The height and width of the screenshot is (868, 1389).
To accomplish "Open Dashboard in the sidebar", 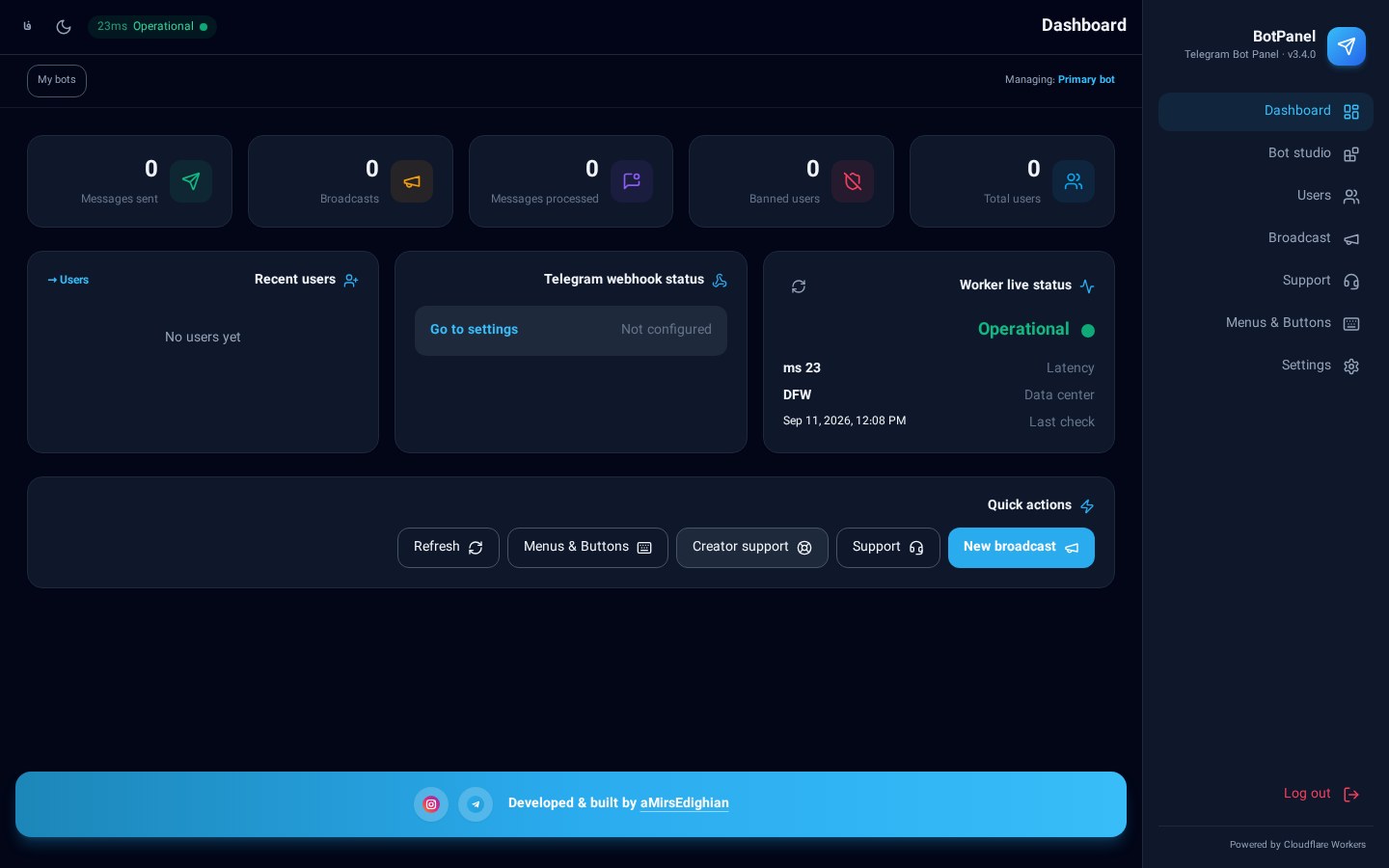I will pyautogui.click(x=1266, y=111).
